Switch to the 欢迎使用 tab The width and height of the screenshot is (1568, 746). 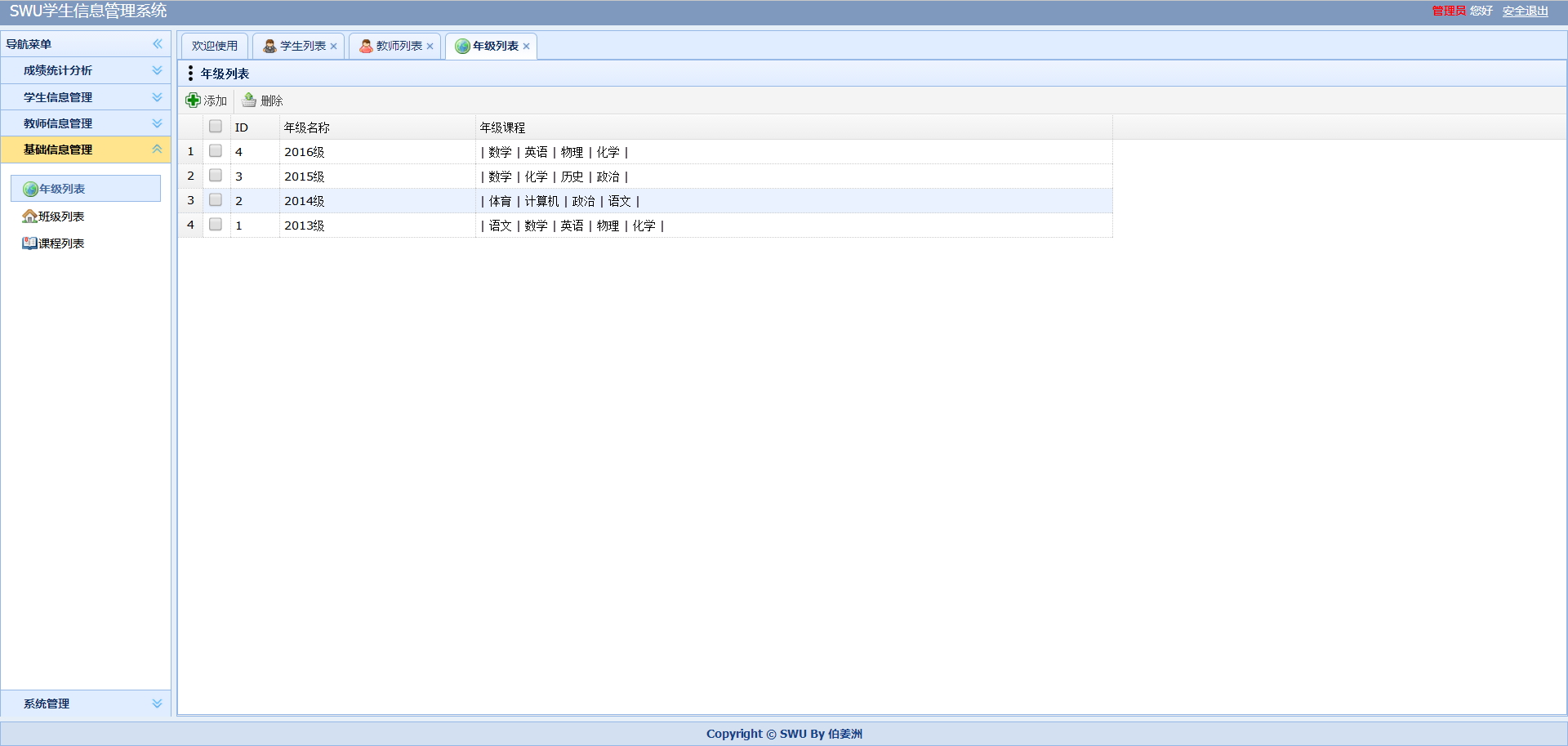[214, 46]
